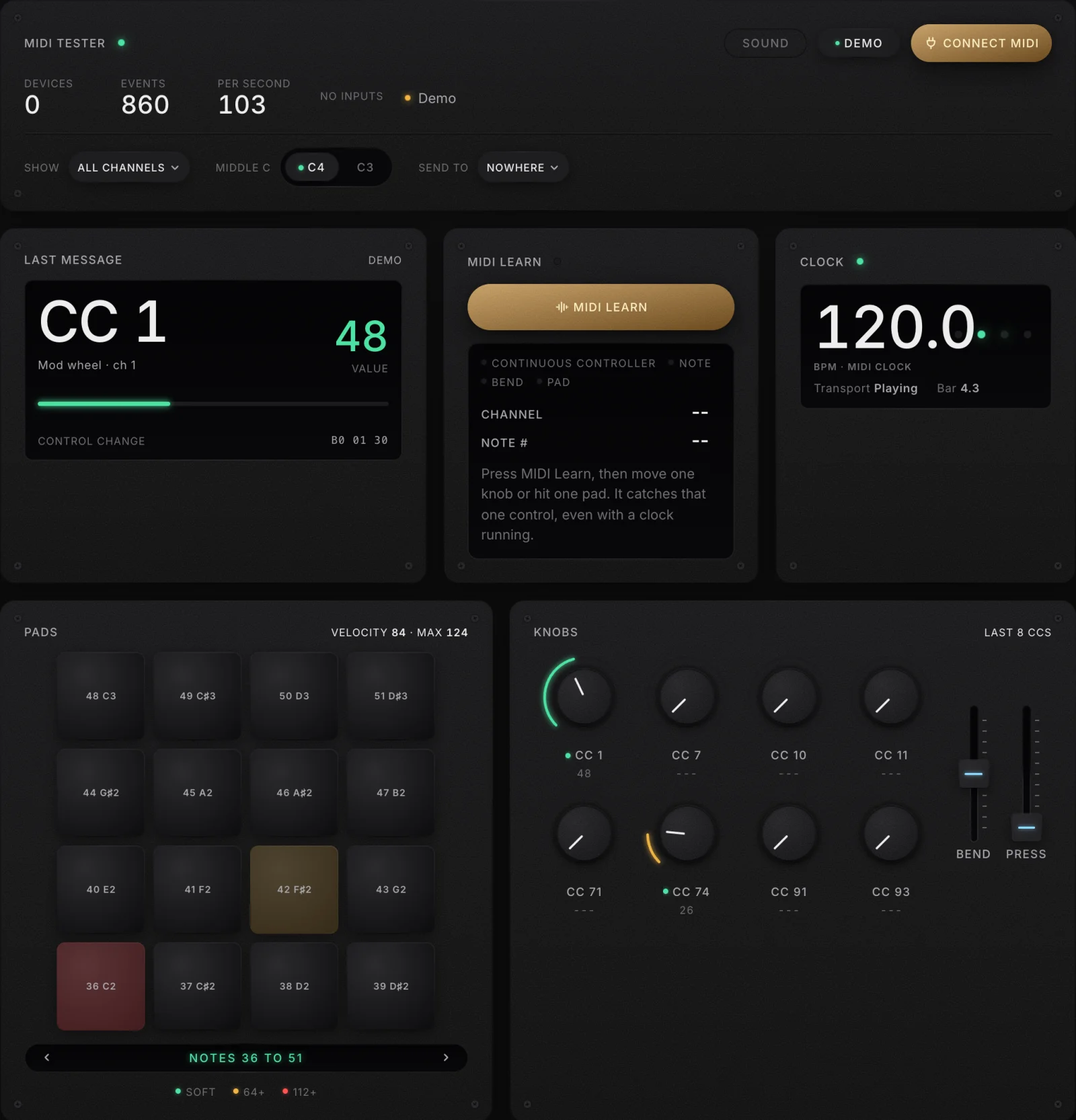Tap pad 41 F2

[198, 889]
